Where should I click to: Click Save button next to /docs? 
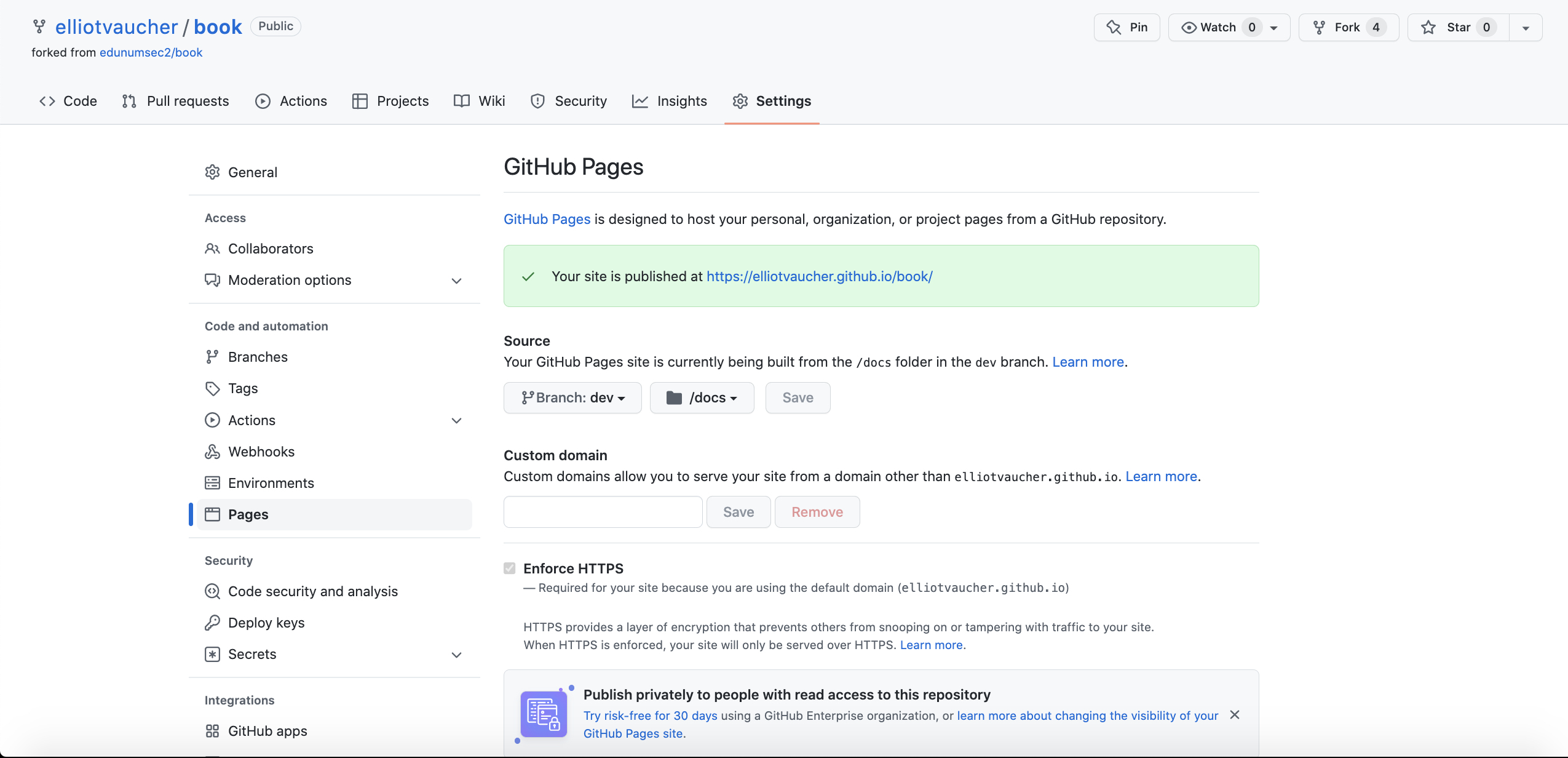pos(798,398)
